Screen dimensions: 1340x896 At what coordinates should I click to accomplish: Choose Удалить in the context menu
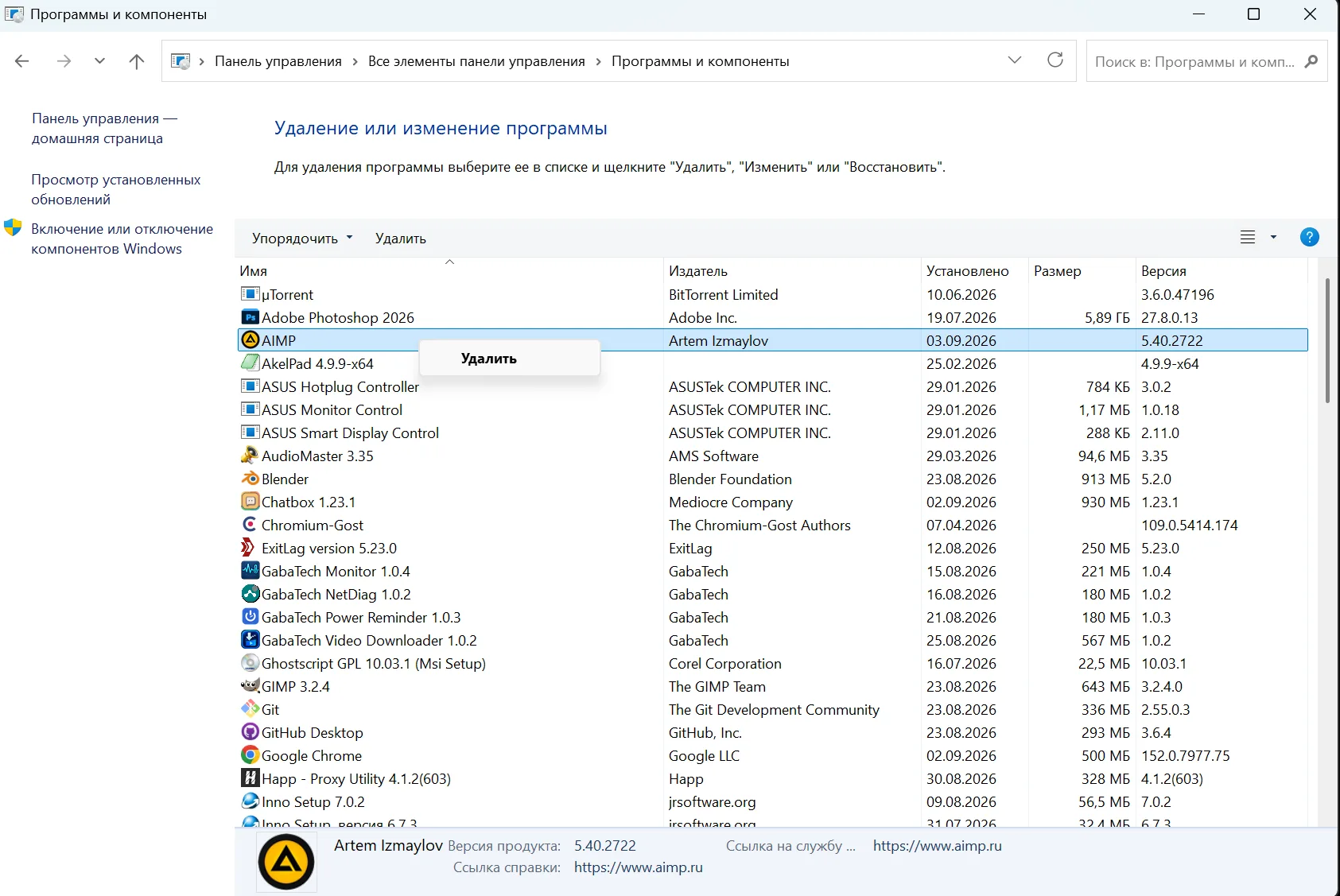pyautogui.click(x=509, y=359)
